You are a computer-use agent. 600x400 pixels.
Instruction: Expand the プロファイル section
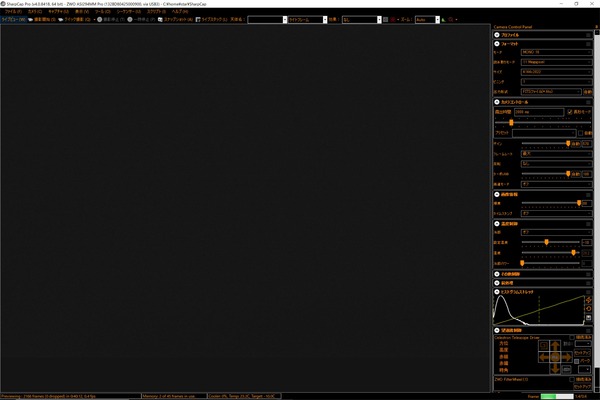coord(497,35)
